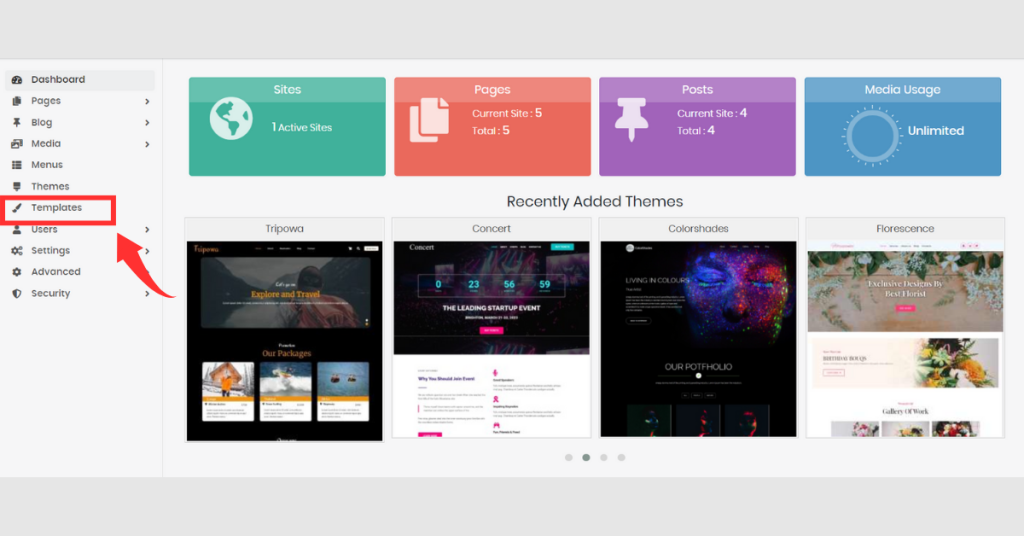Image resolution: width=1024 pixels, height=536 pixels.
Task: Expand the Blog submenu arrow
Action: tap(147, 123)
